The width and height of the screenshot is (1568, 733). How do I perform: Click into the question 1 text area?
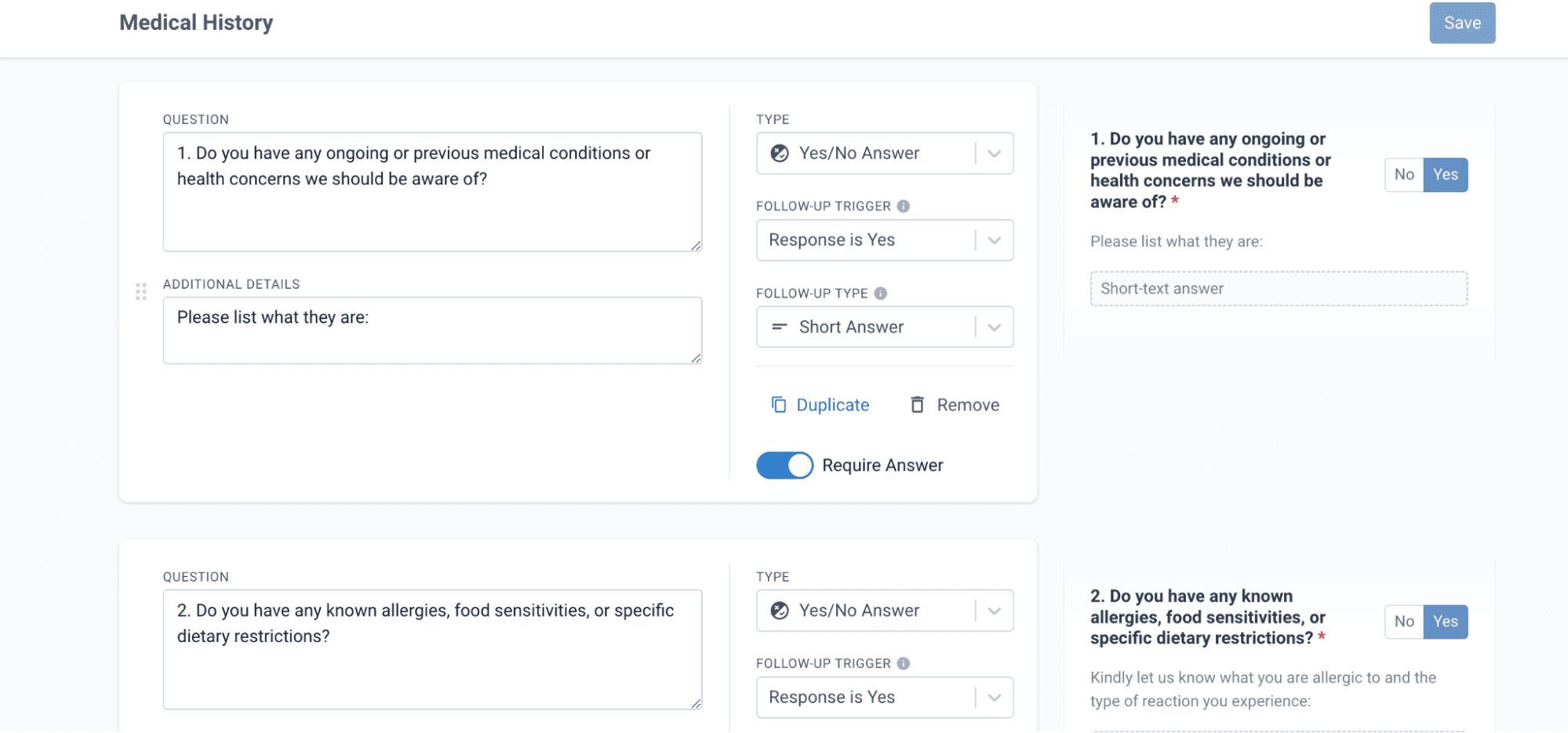[432, 192]
